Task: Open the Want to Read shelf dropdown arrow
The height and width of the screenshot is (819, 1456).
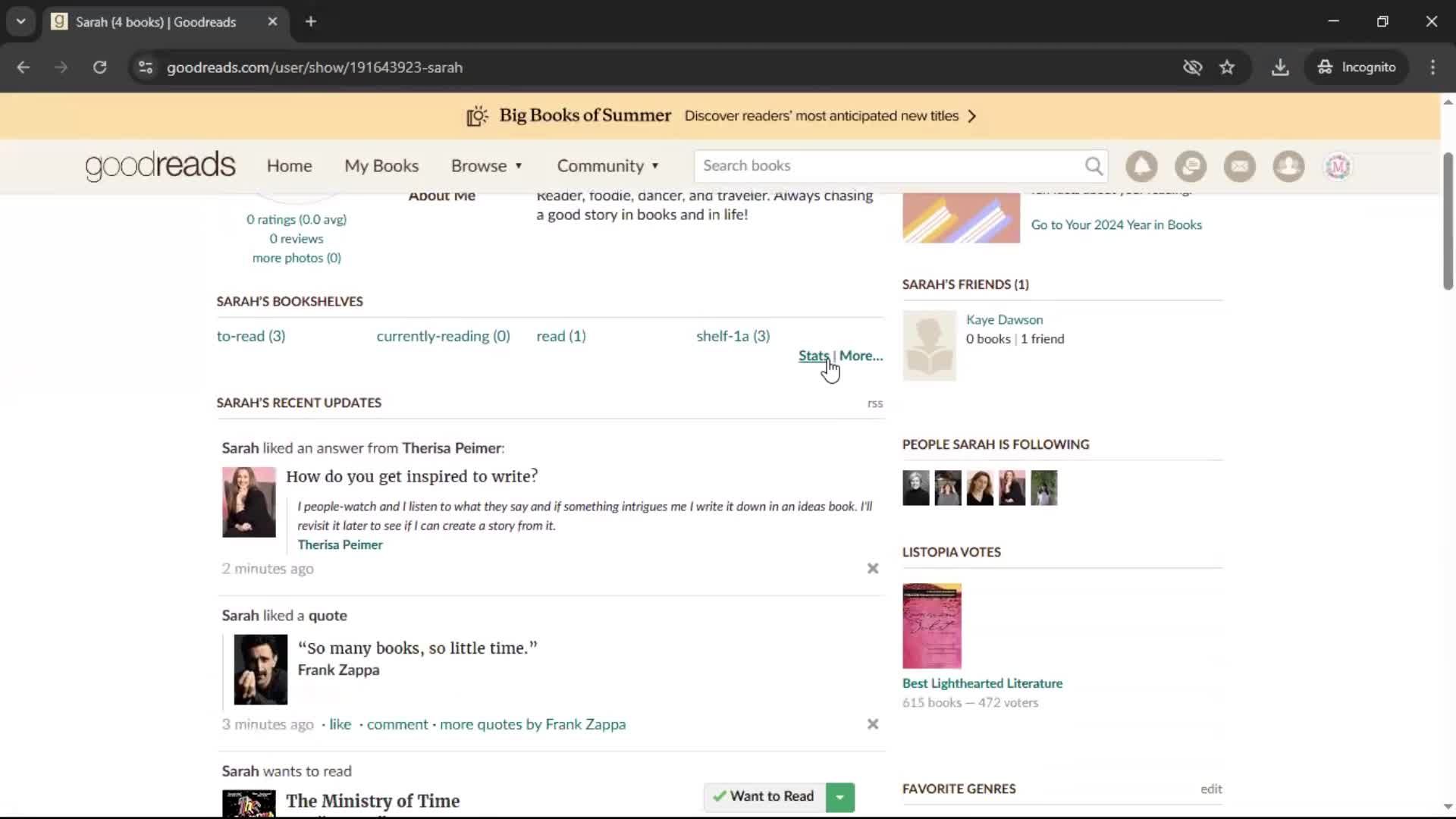Action: click(x=840, y=797)
